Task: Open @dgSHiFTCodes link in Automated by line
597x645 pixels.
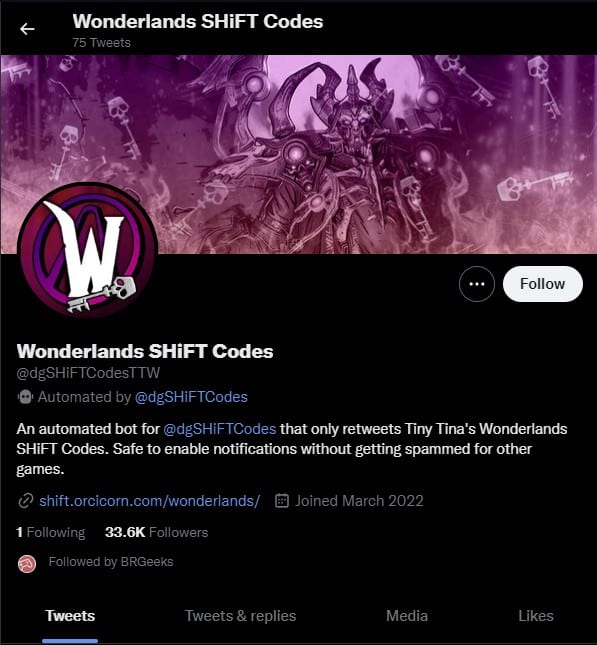Action: 191,397
